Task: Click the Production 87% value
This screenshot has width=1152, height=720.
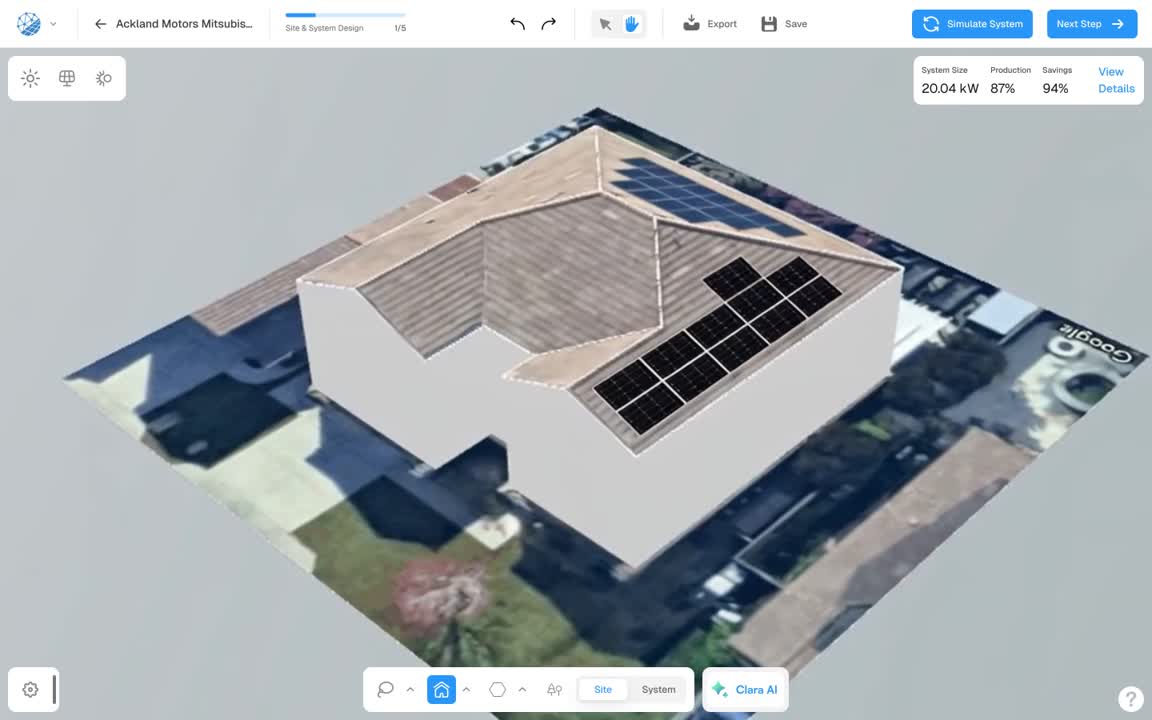Action: [x=1002, y=89]
